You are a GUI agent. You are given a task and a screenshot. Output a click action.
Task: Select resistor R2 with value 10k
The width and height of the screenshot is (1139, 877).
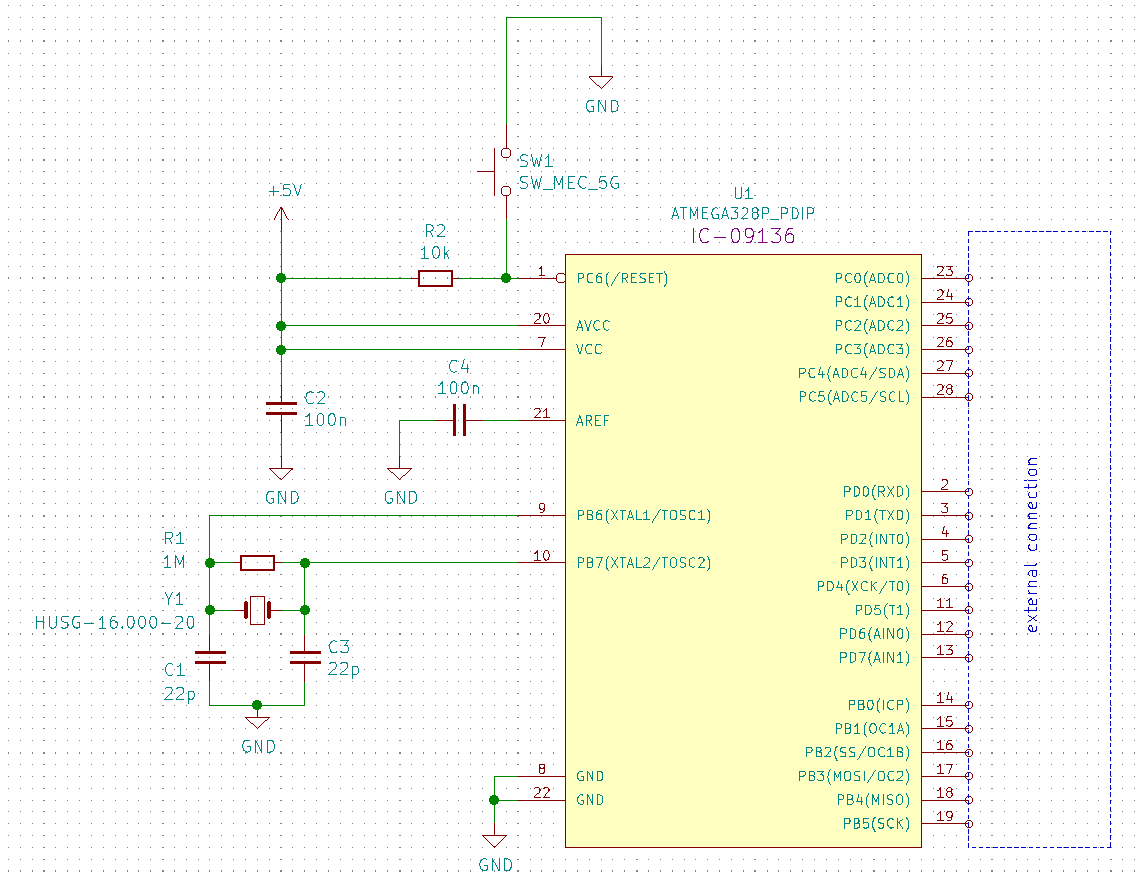pyautogui.click(x=436, y=279)
